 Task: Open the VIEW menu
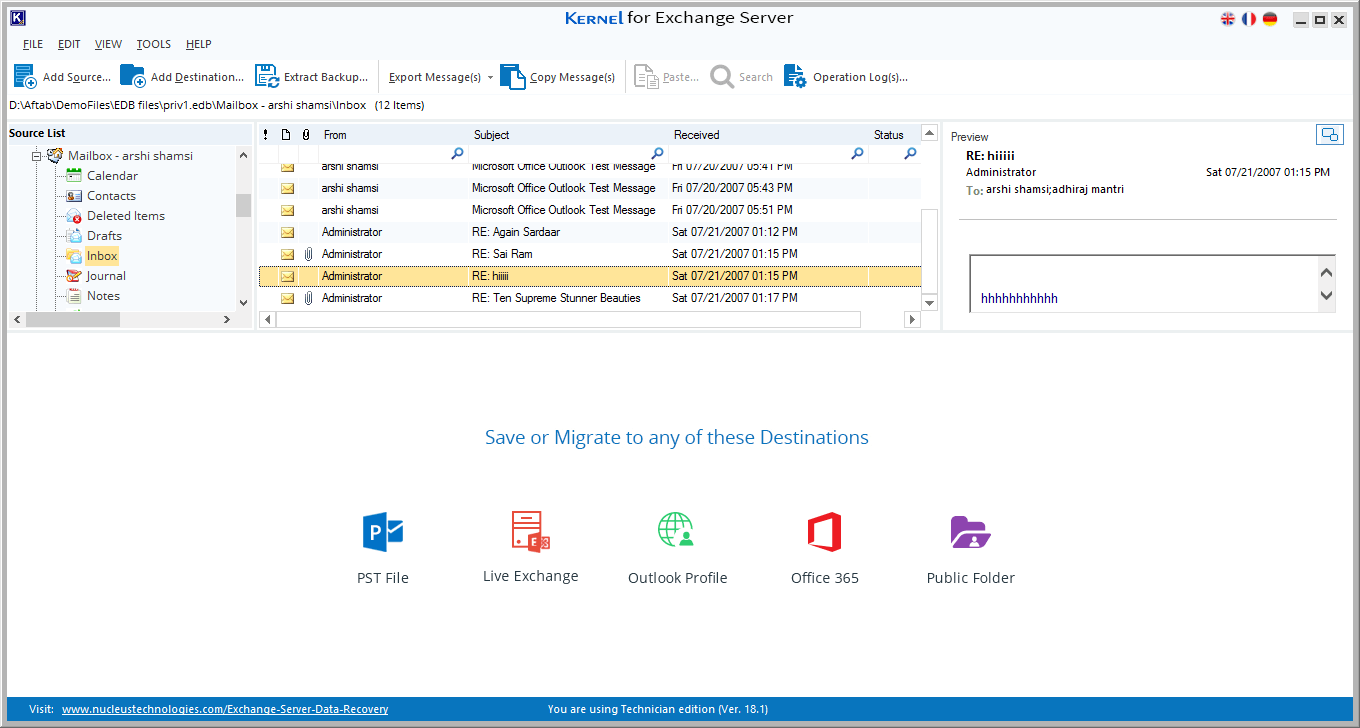(x=108, y=44)
